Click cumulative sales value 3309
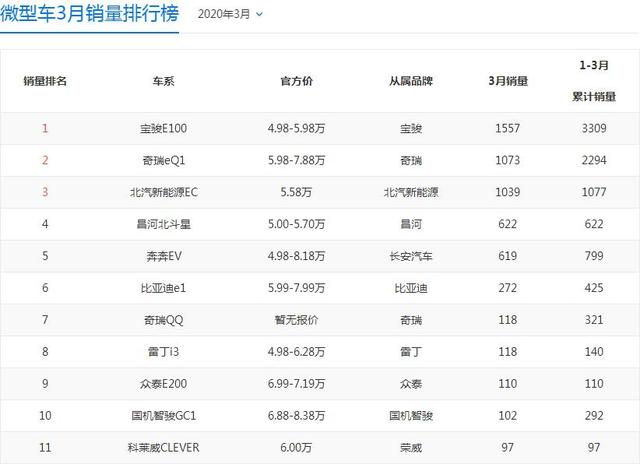This screenshot has height=464, width=640. [x=594, y=129]
